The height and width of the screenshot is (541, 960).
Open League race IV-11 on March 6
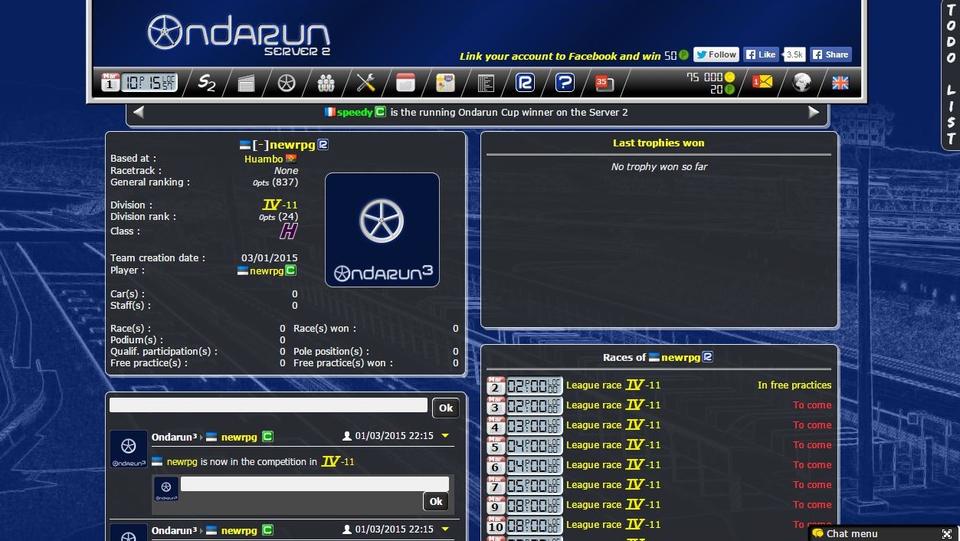click(x=613, y=465)
